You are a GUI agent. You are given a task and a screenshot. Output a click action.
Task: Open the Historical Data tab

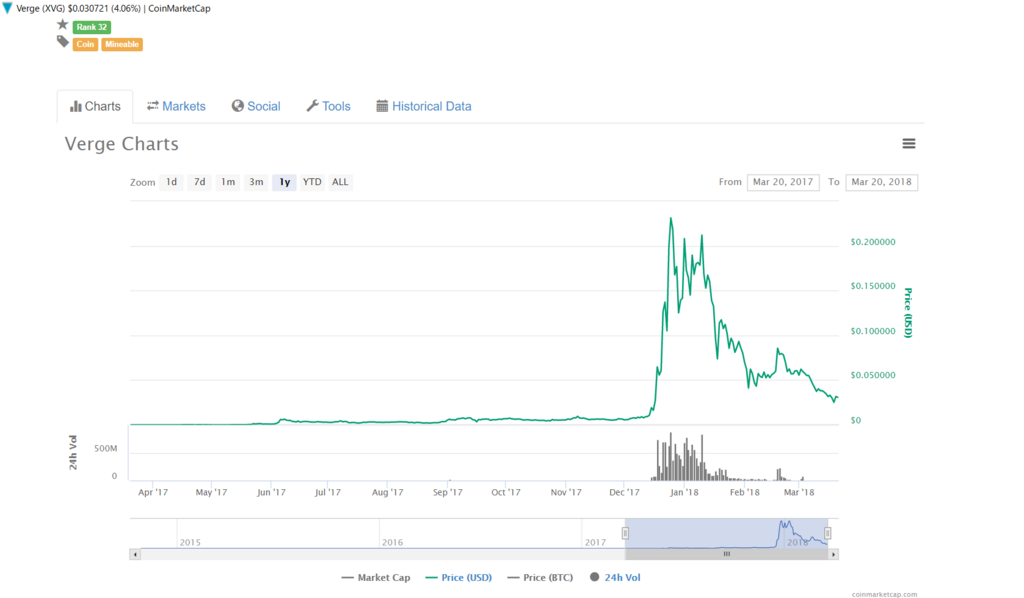424,106
